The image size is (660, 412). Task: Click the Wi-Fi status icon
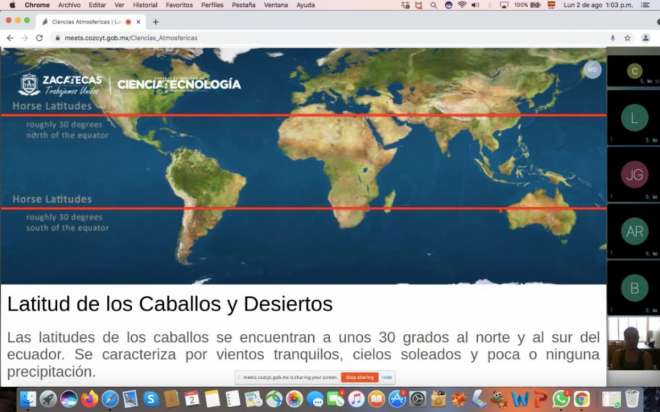[461, 5]
